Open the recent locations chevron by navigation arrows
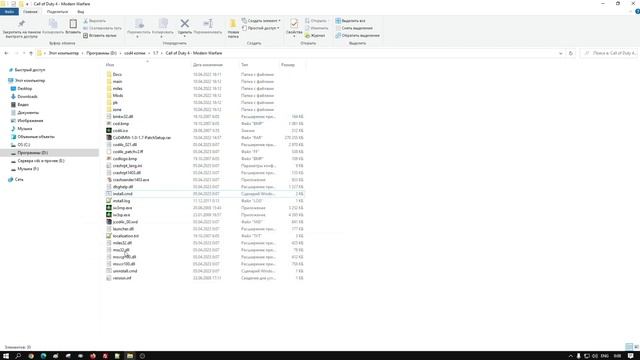The image size is (640, 360). click(24, 53)
